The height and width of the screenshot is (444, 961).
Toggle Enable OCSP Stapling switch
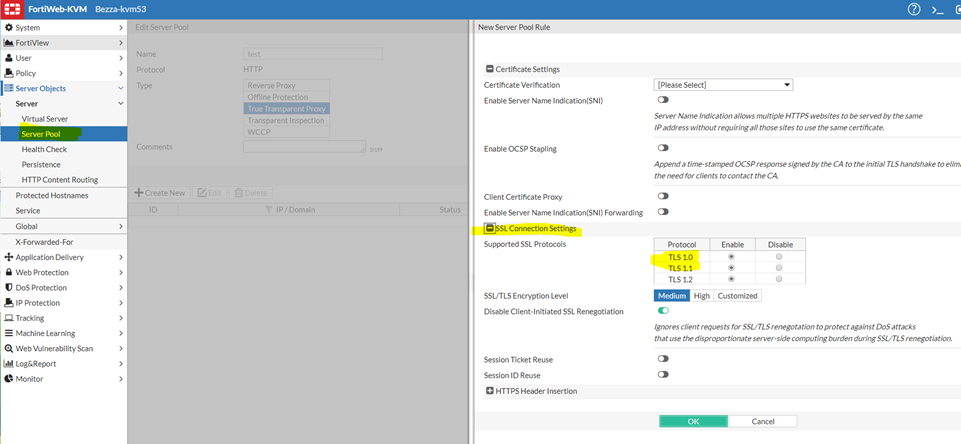click(x=663, y=148)
